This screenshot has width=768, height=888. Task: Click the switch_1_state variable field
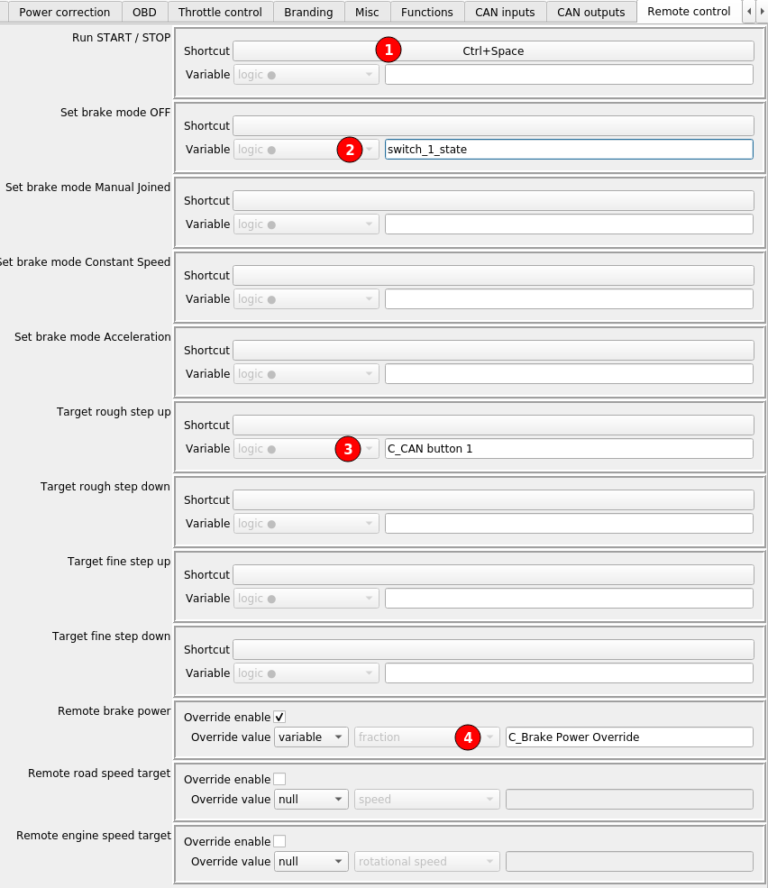point(568,149)
